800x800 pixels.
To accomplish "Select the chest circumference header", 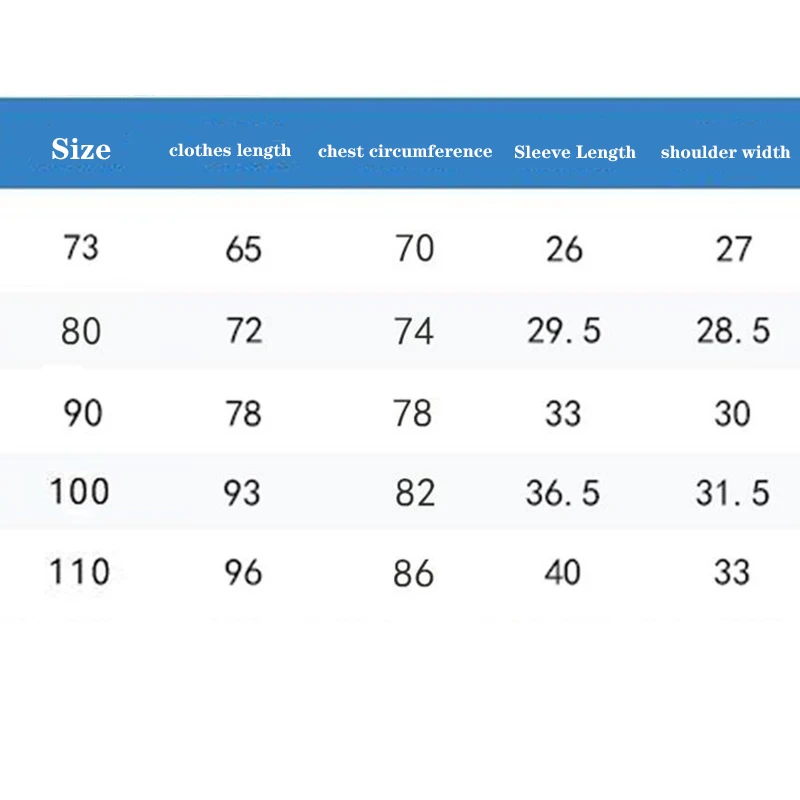I will 405,152.
